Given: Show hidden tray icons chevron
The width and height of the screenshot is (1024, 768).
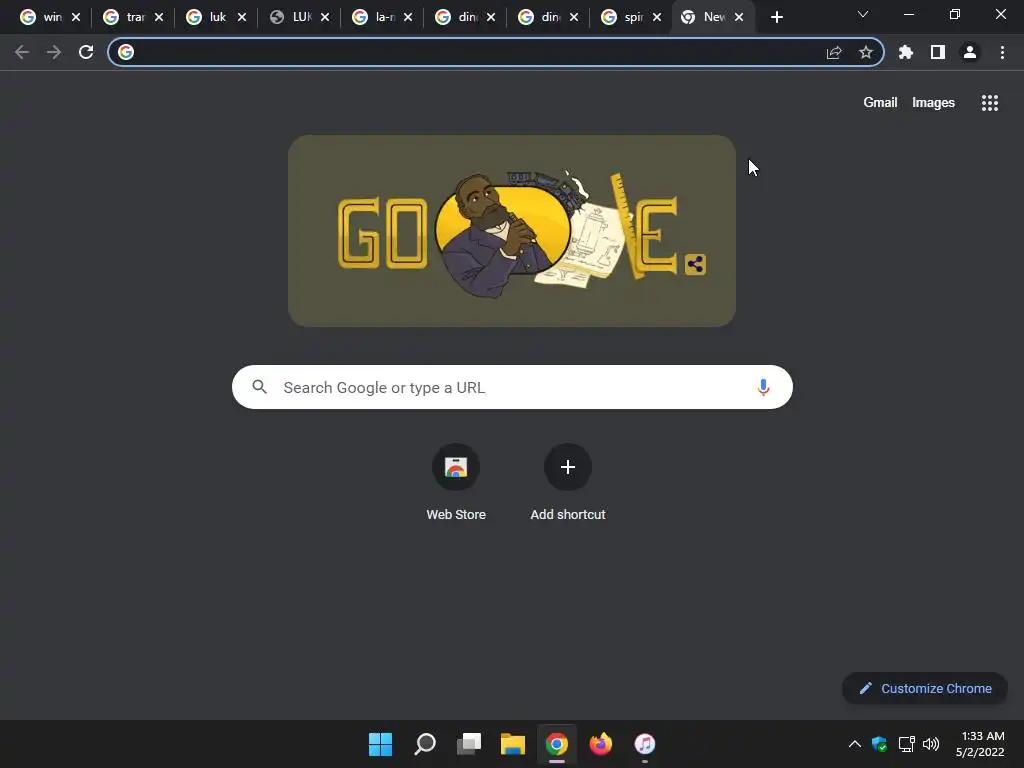Looking at the screenshot, I should click(854, 744).
